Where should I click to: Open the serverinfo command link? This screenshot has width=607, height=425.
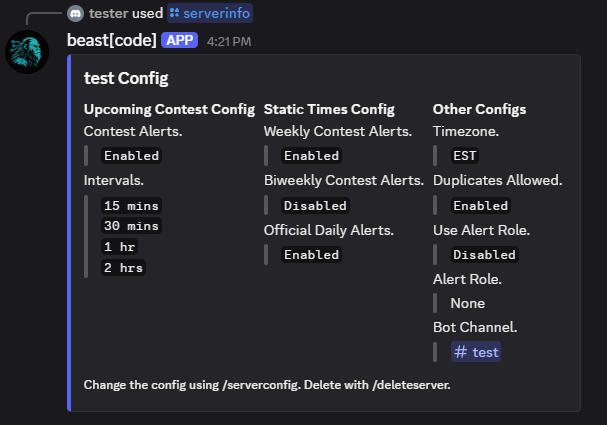point(210,13)
